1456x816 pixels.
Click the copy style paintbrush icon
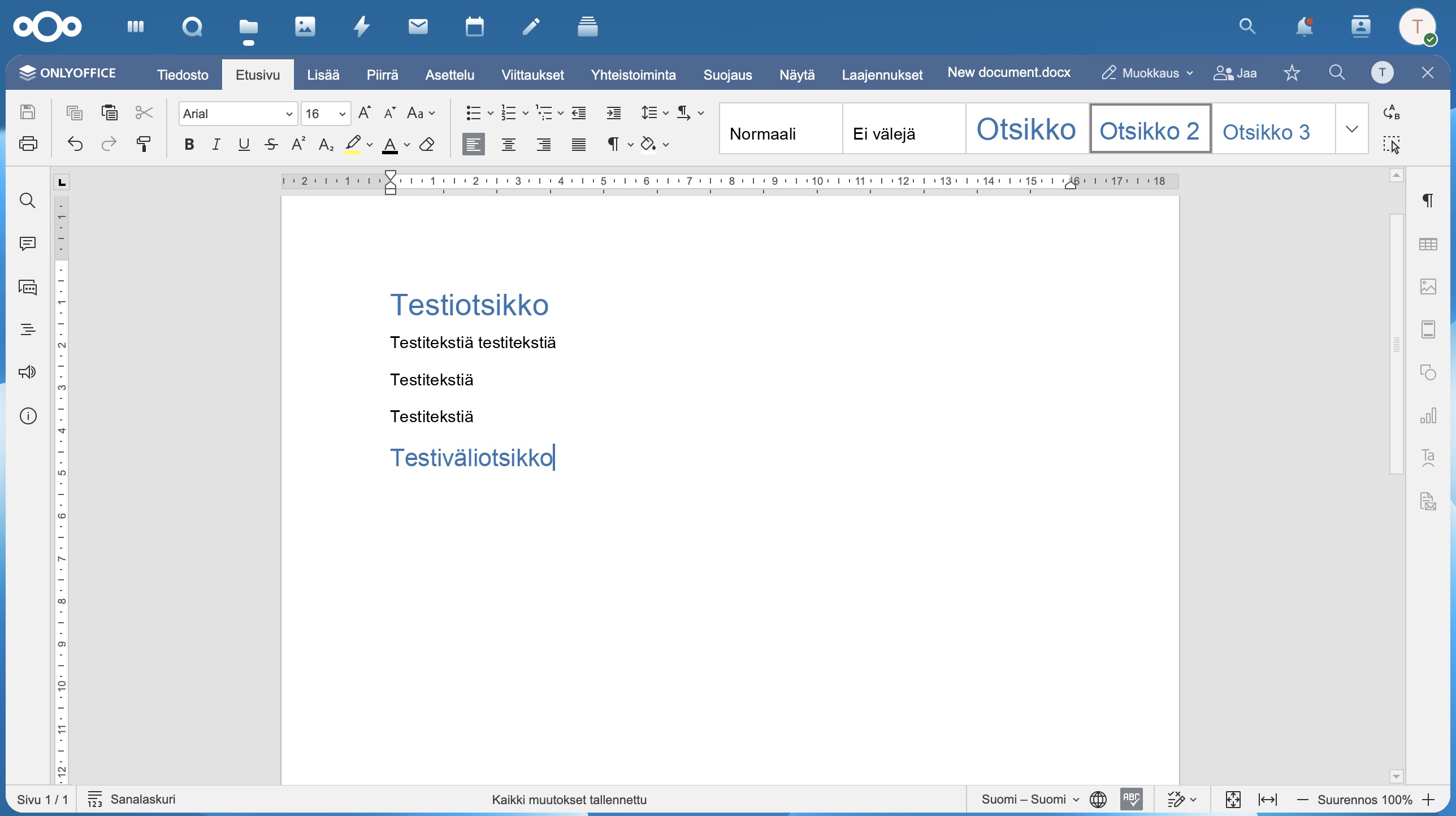pyautogui.click(x=144, y=145)
